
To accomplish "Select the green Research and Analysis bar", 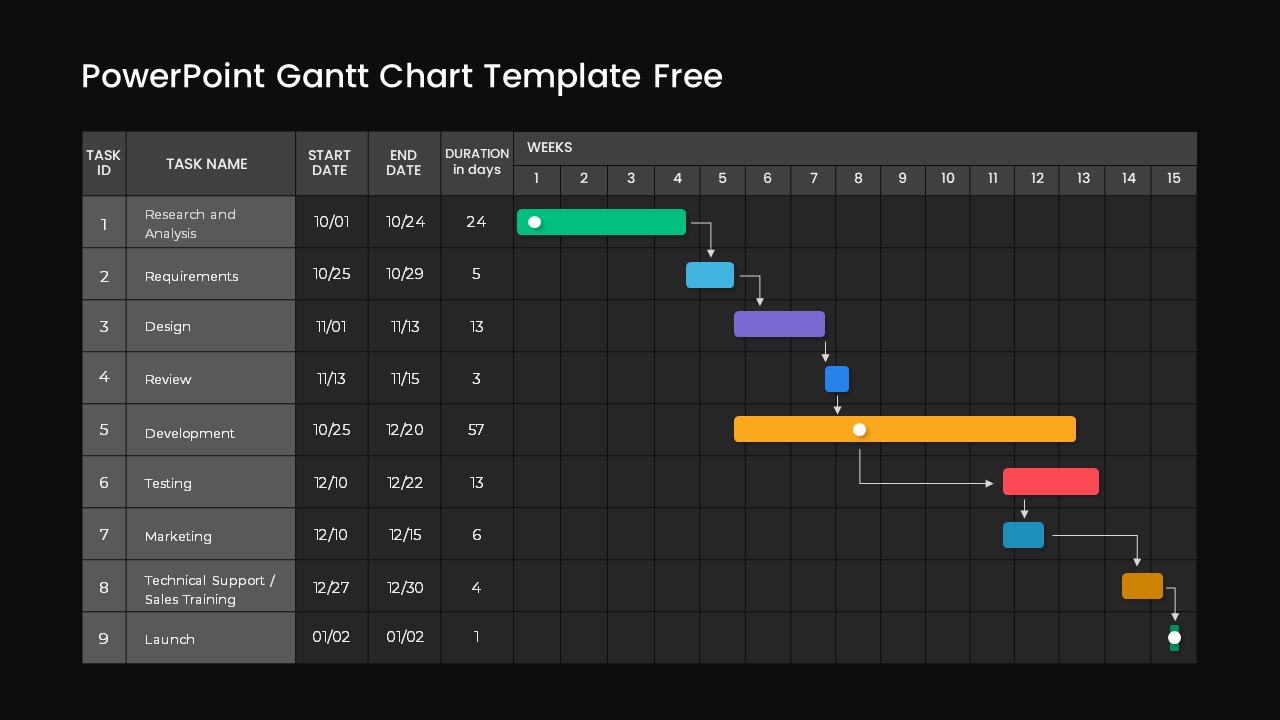I will [x=600, y=222].
